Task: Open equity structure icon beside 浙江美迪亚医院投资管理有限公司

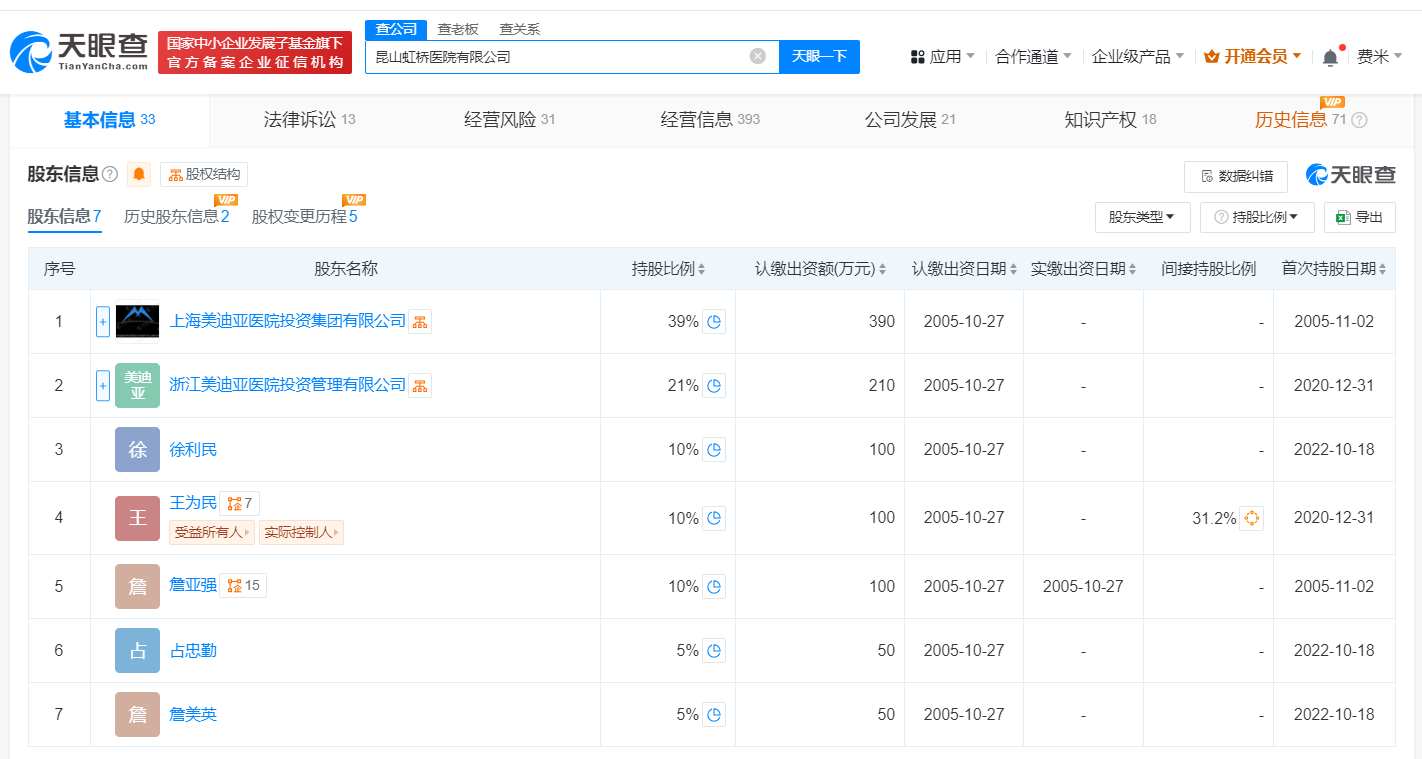Action: [420, 386]
